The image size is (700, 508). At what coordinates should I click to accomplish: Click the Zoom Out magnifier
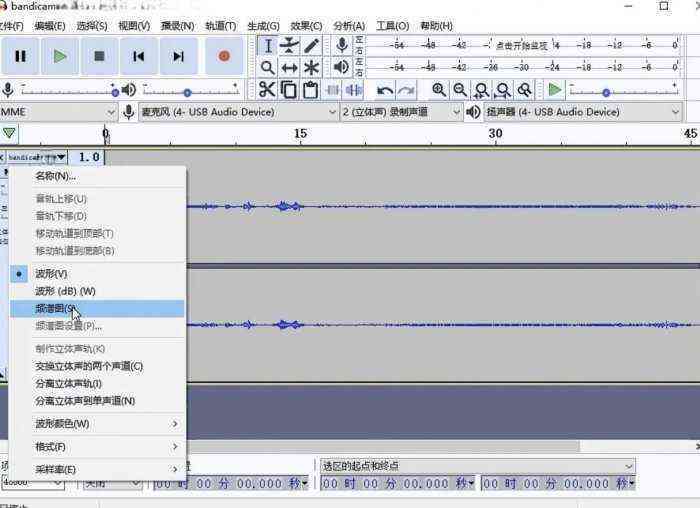click(460, 90)
